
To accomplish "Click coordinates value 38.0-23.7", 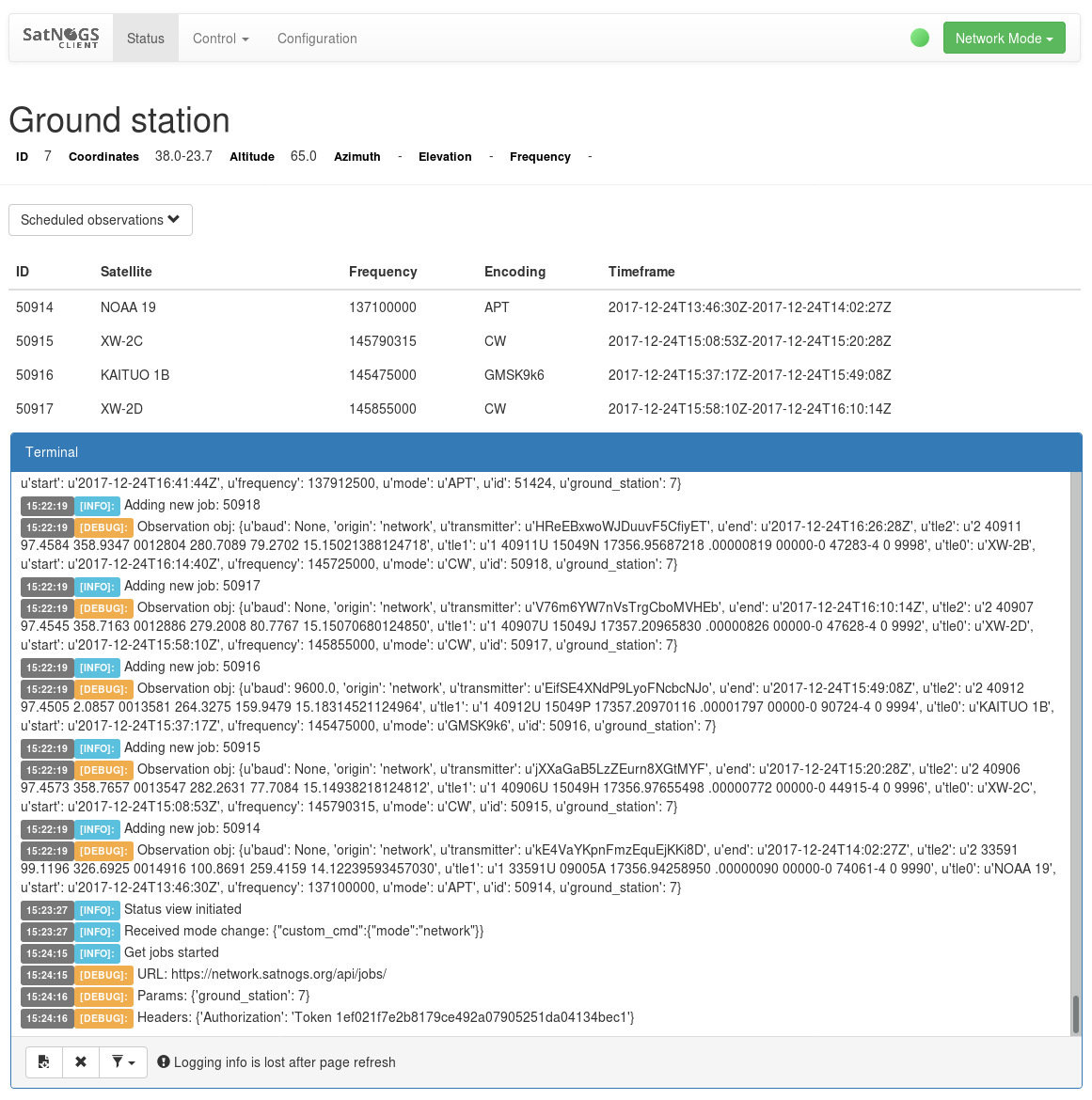I will click(x=183, y=156).
